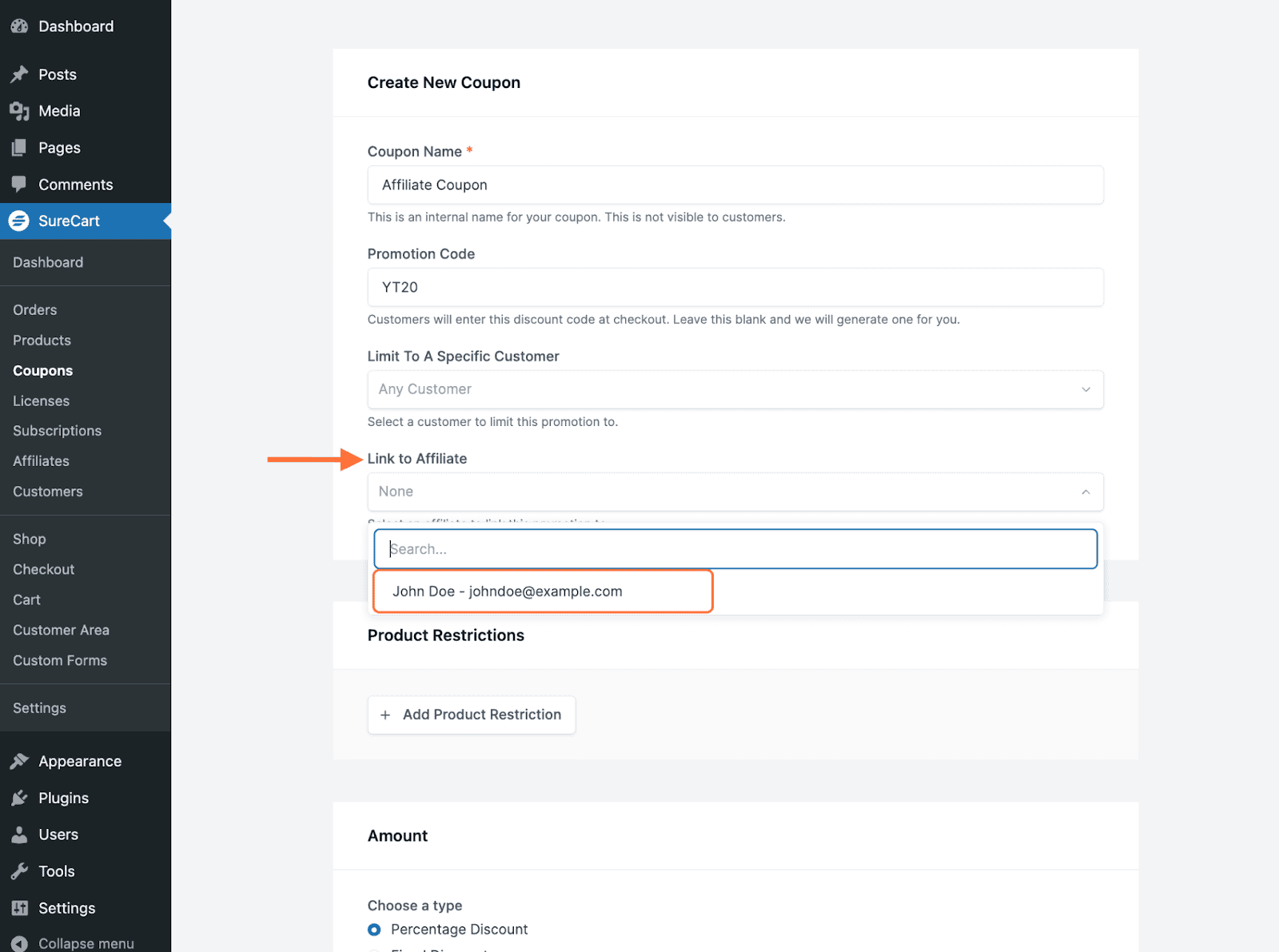Collapse the Link to Affiliate dropdown
The width and height of the screenshot is (1279, 952).
coord(1085,492)
